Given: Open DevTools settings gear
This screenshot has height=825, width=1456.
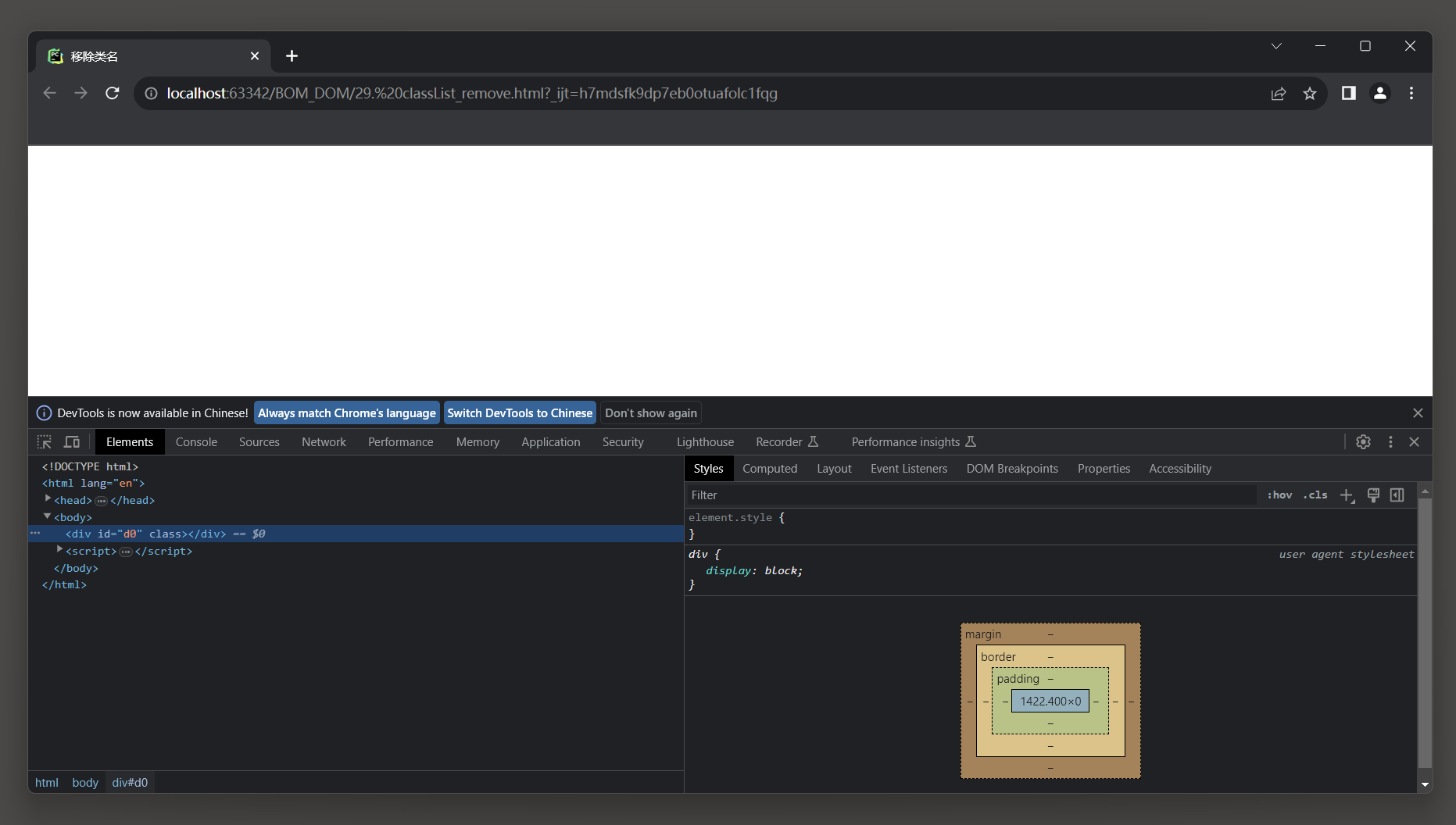Looking at the screenshot, I should click(x=1363, y=442).
